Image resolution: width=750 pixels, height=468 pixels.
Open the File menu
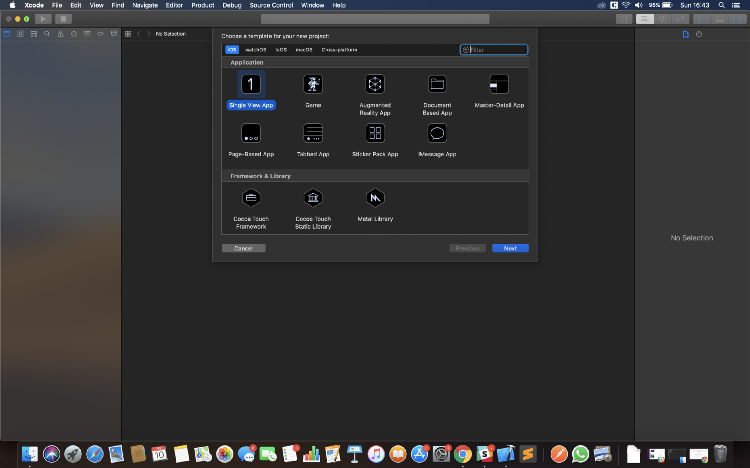pyautogui.click(x=57, y=5)
